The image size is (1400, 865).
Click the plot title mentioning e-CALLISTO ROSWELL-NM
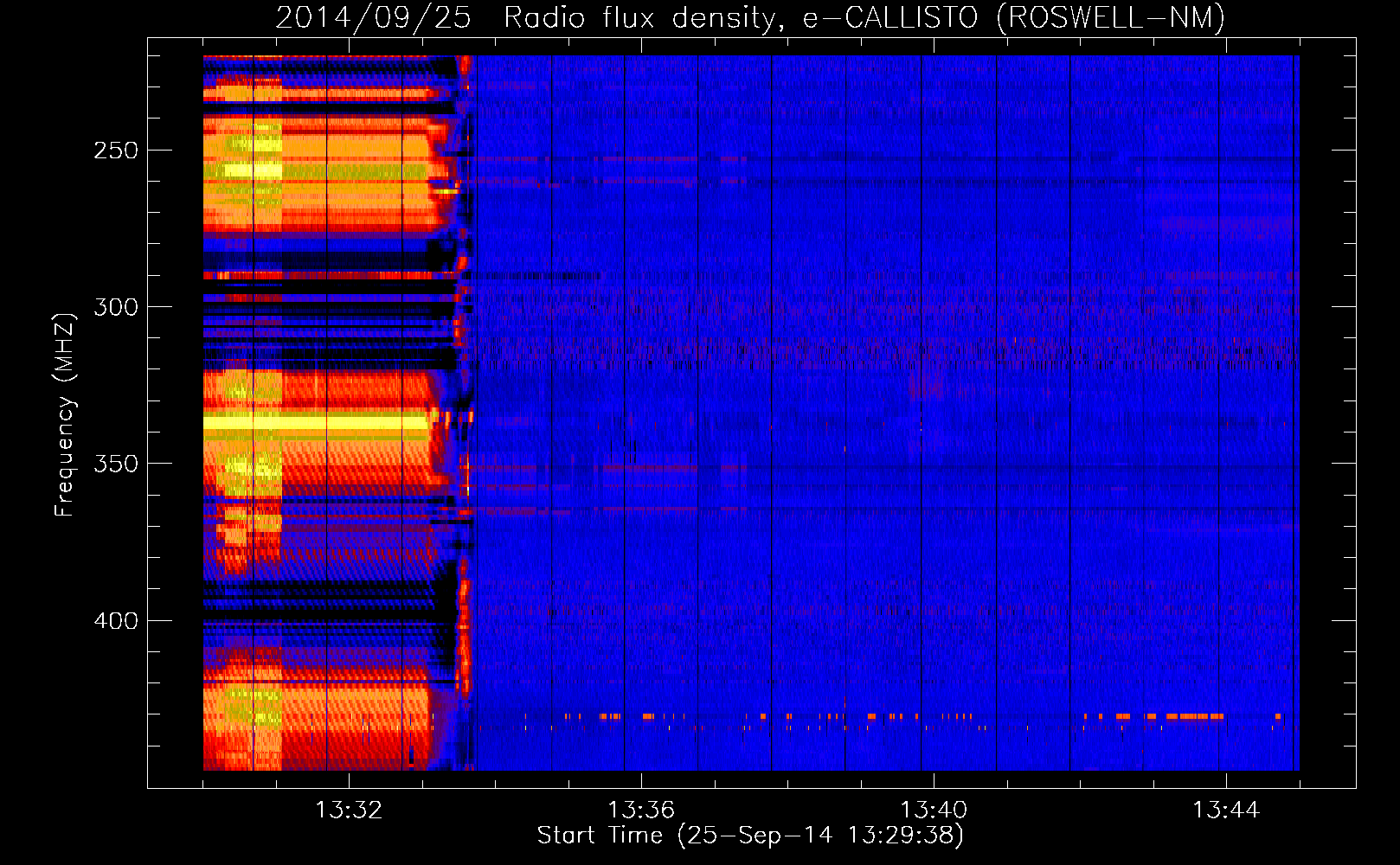pos(750,17)
